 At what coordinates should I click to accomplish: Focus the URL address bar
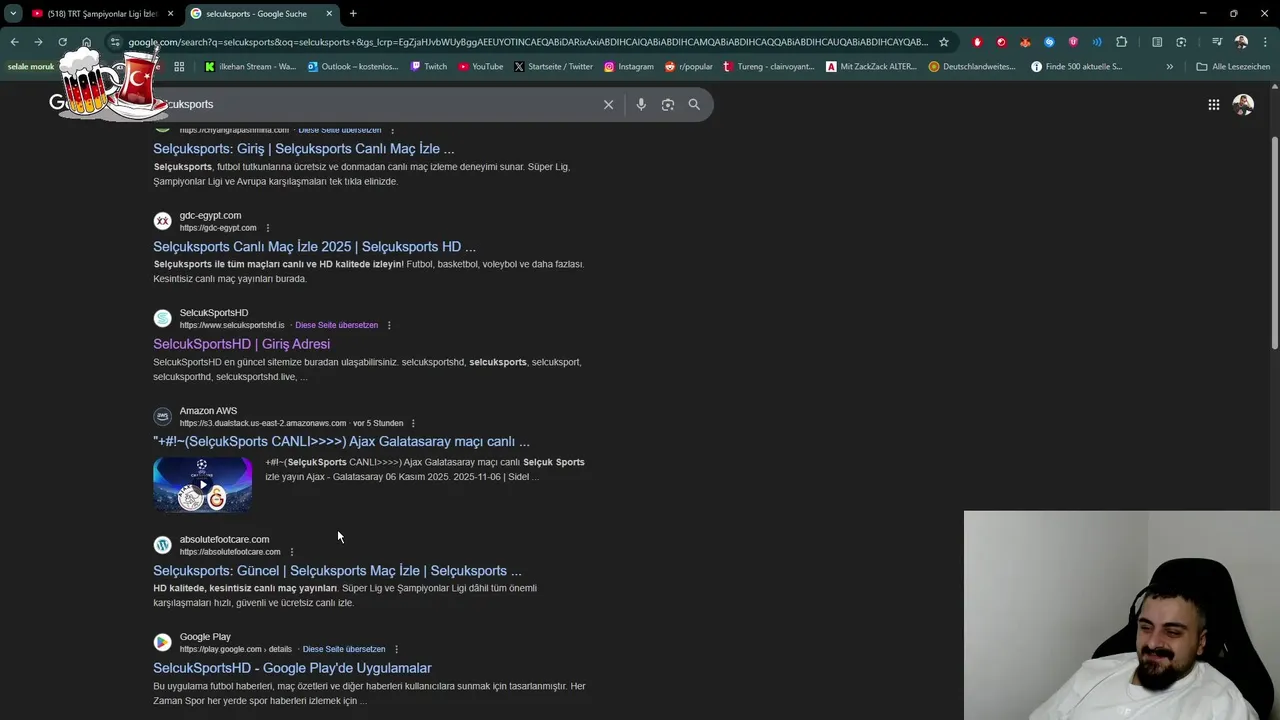(x=528, y=42)
